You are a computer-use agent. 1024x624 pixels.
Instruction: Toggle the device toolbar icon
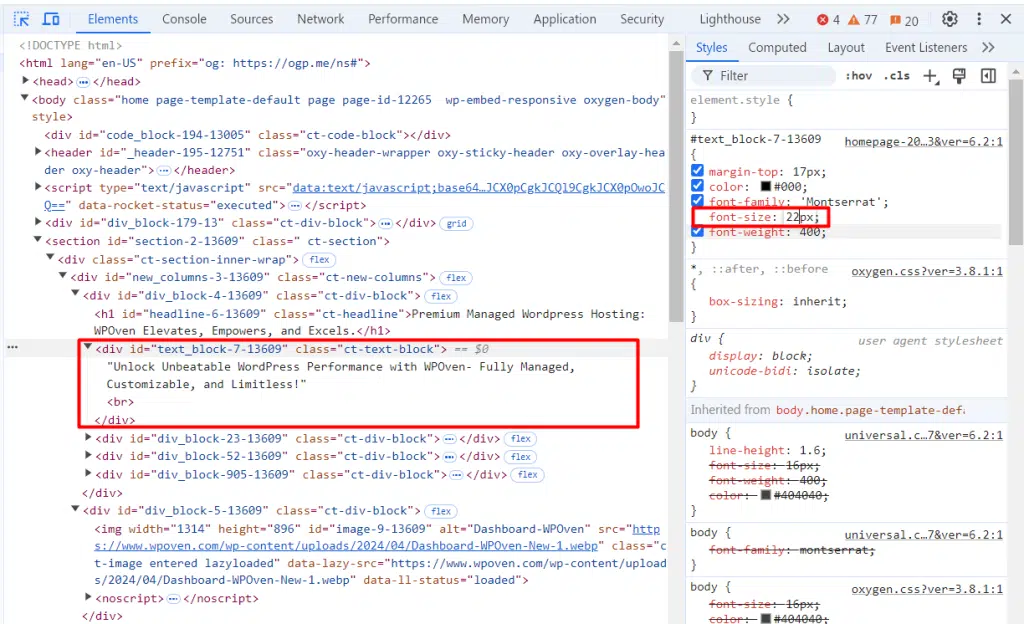coord(51,19)
